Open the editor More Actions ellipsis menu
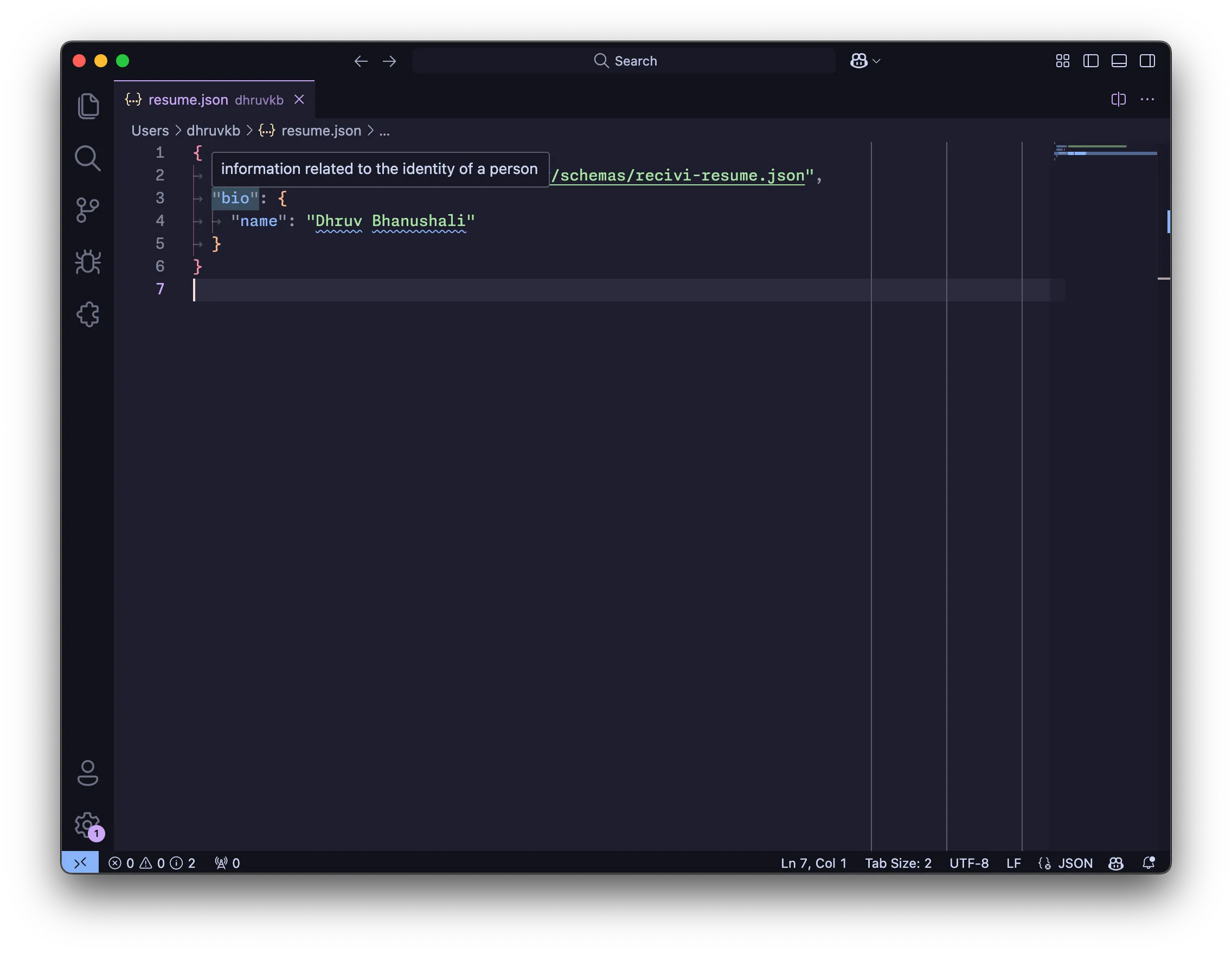Viewport: 1232px width, 954px height. click(x=1147, y=99)
